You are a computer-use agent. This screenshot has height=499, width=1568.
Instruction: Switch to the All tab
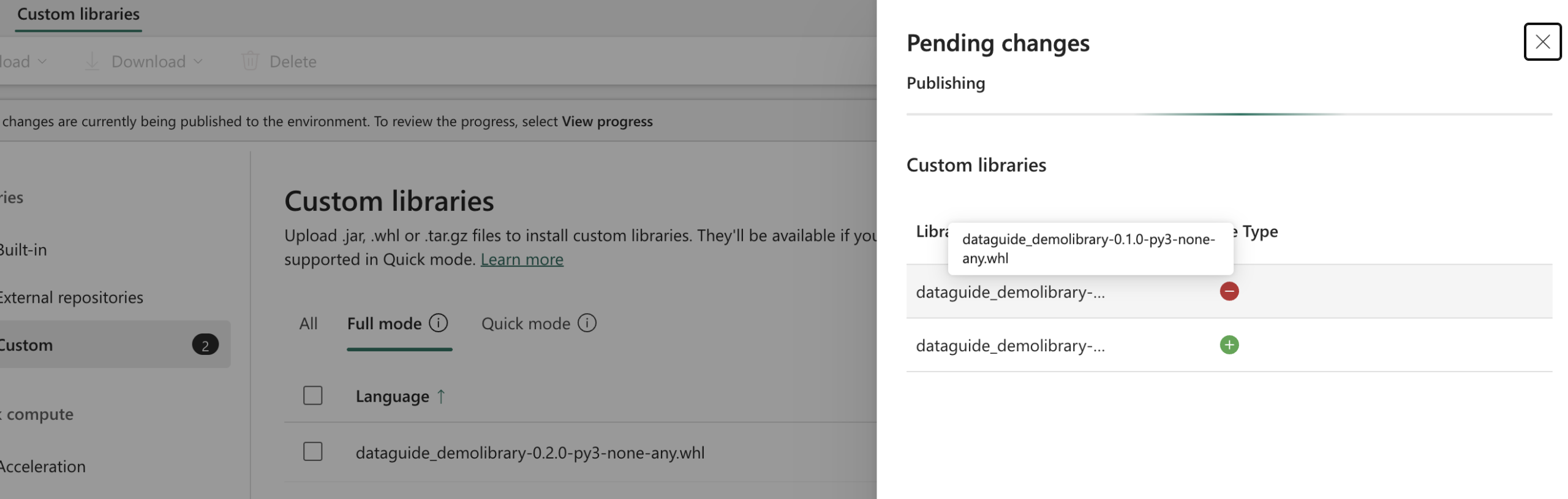click(308, 323)
